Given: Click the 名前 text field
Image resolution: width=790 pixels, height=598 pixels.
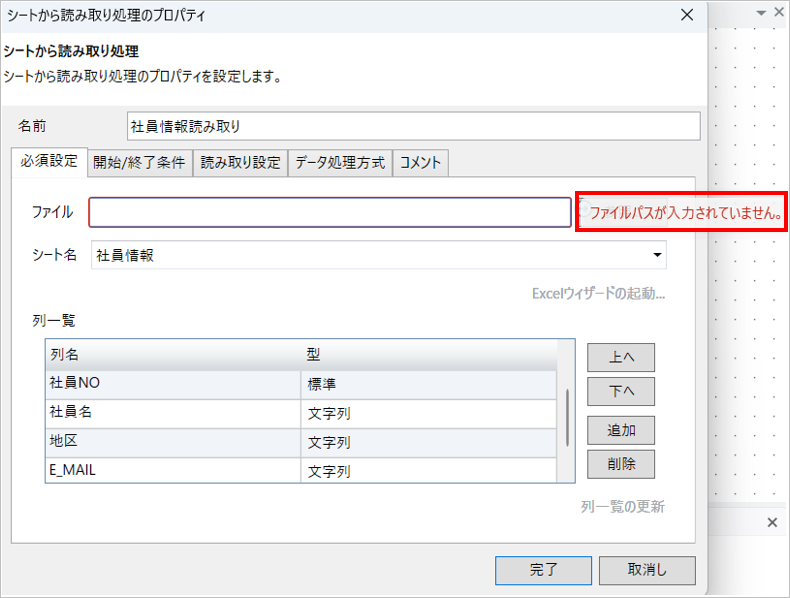Looking at the screenshot, I should pyautogui.click(x=413, y=127).
